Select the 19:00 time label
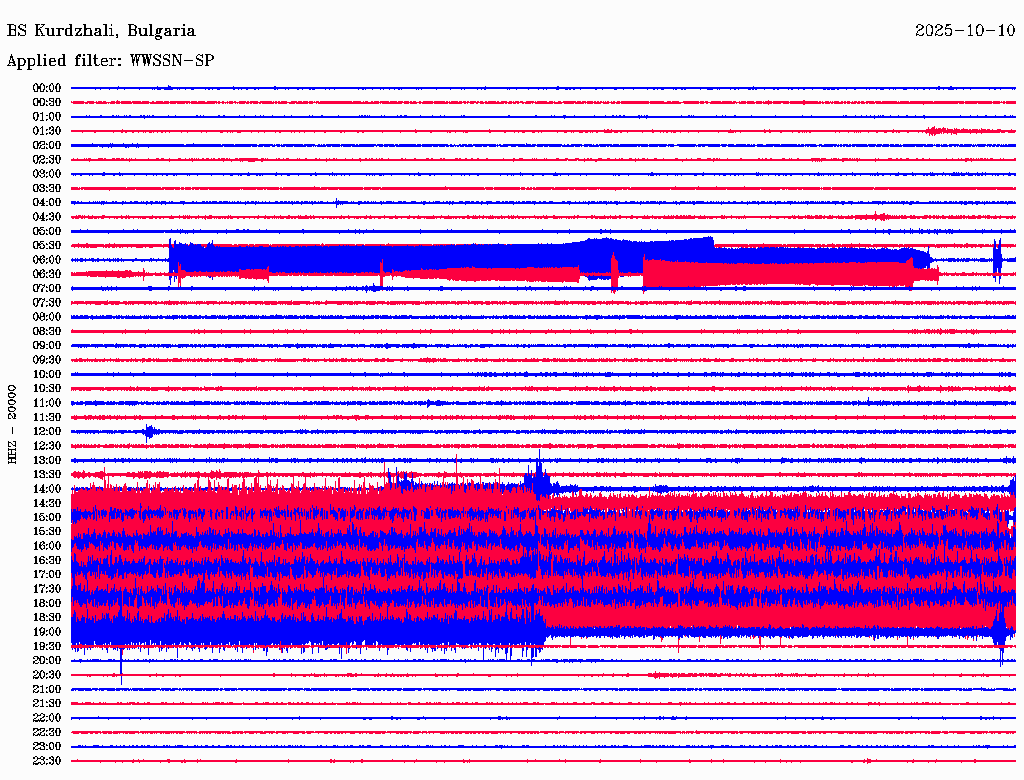The height and width of the screenshot is (780, 1024). click(47, 632)
